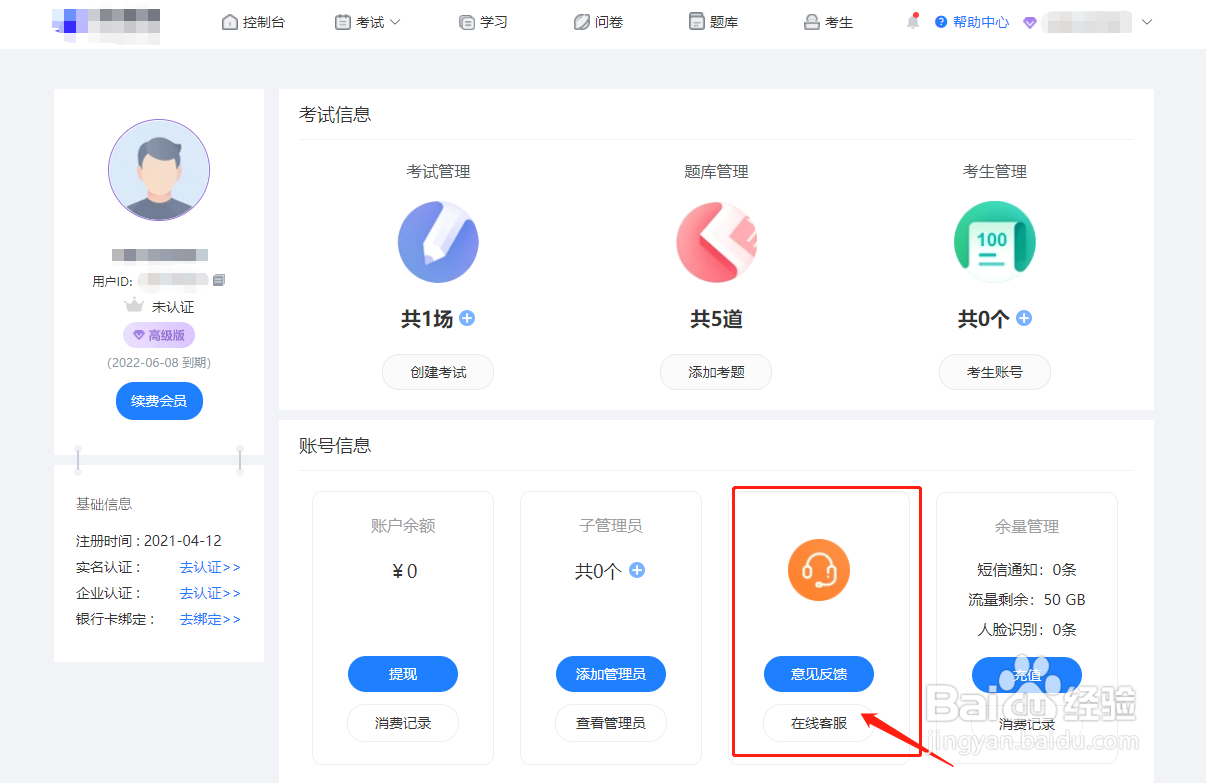Click the 考生账号 button
Image resolution: width=1206 pixels, height=783 pixels.
click(994, 372)
